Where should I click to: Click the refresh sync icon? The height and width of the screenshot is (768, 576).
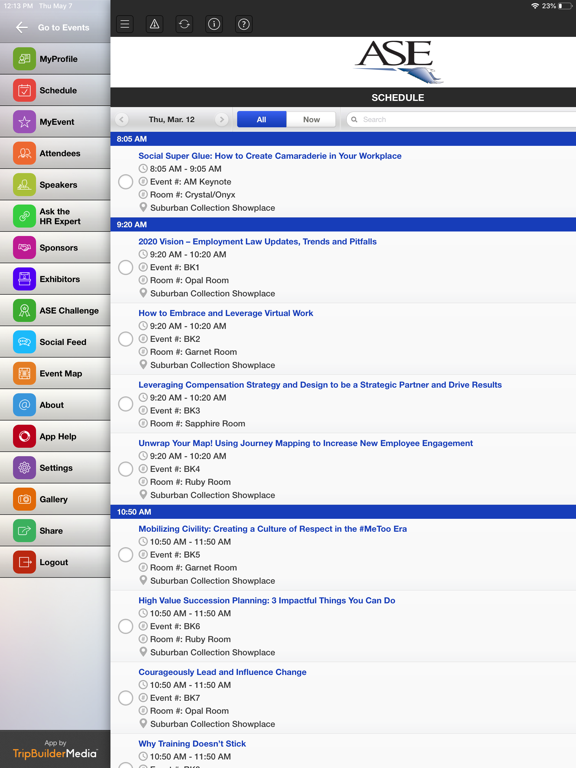pos(184,24)
